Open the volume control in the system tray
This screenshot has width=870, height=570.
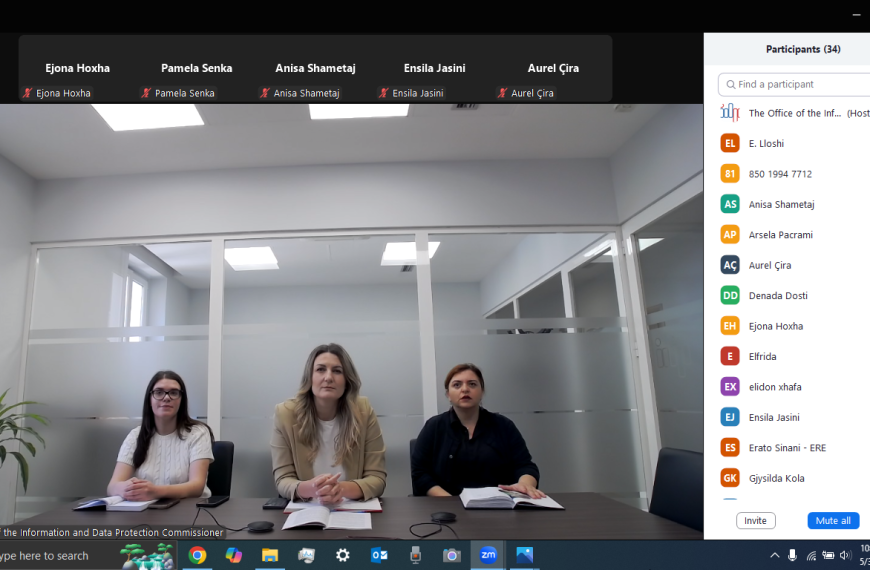point(845,555)
